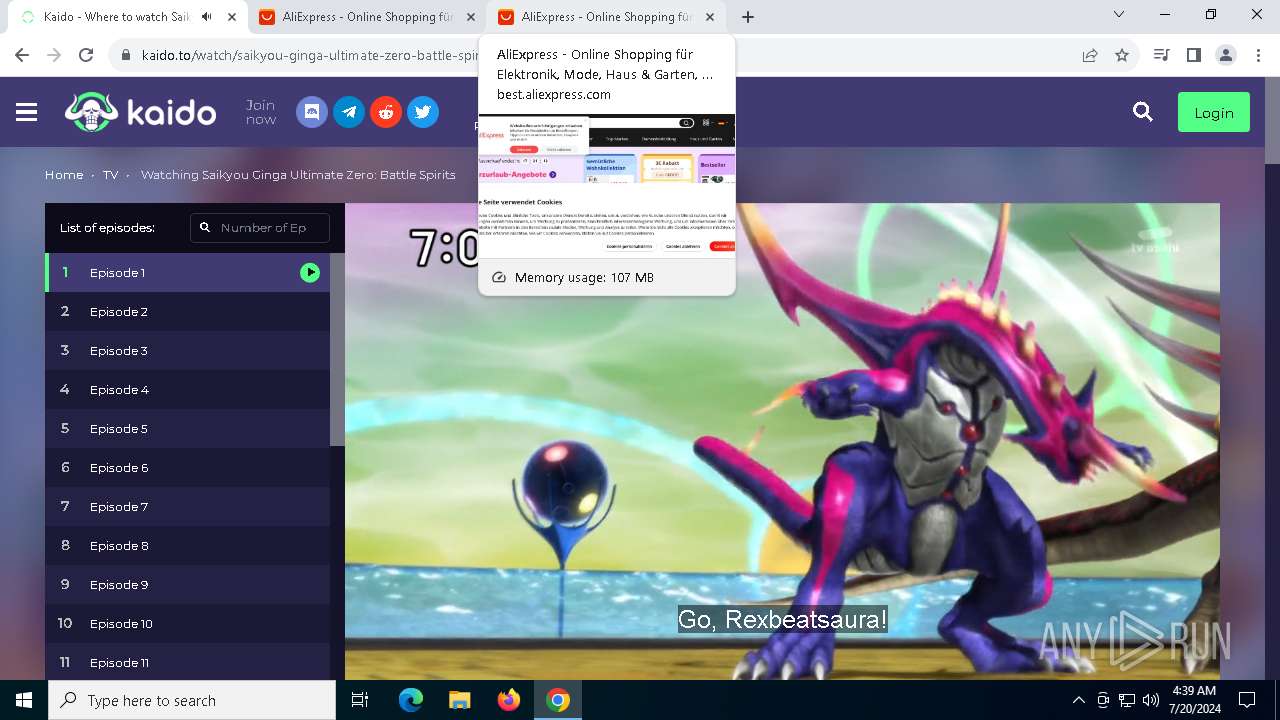This screenshot has width=1280, height=720.
Task: Select Episode 4 in the list
Action: pyautogui.click(x=187, y=389)
